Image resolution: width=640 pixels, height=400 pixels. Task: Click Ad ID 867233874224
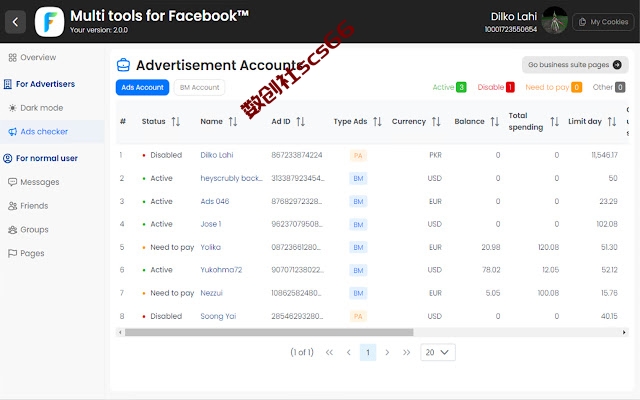coord(297,155)
